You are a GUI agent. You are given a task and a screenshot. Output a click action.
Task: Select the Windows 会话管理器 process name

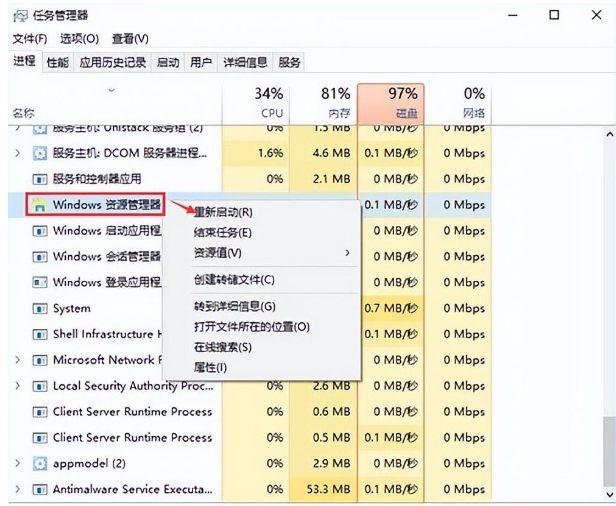click(x=107, y=257)
